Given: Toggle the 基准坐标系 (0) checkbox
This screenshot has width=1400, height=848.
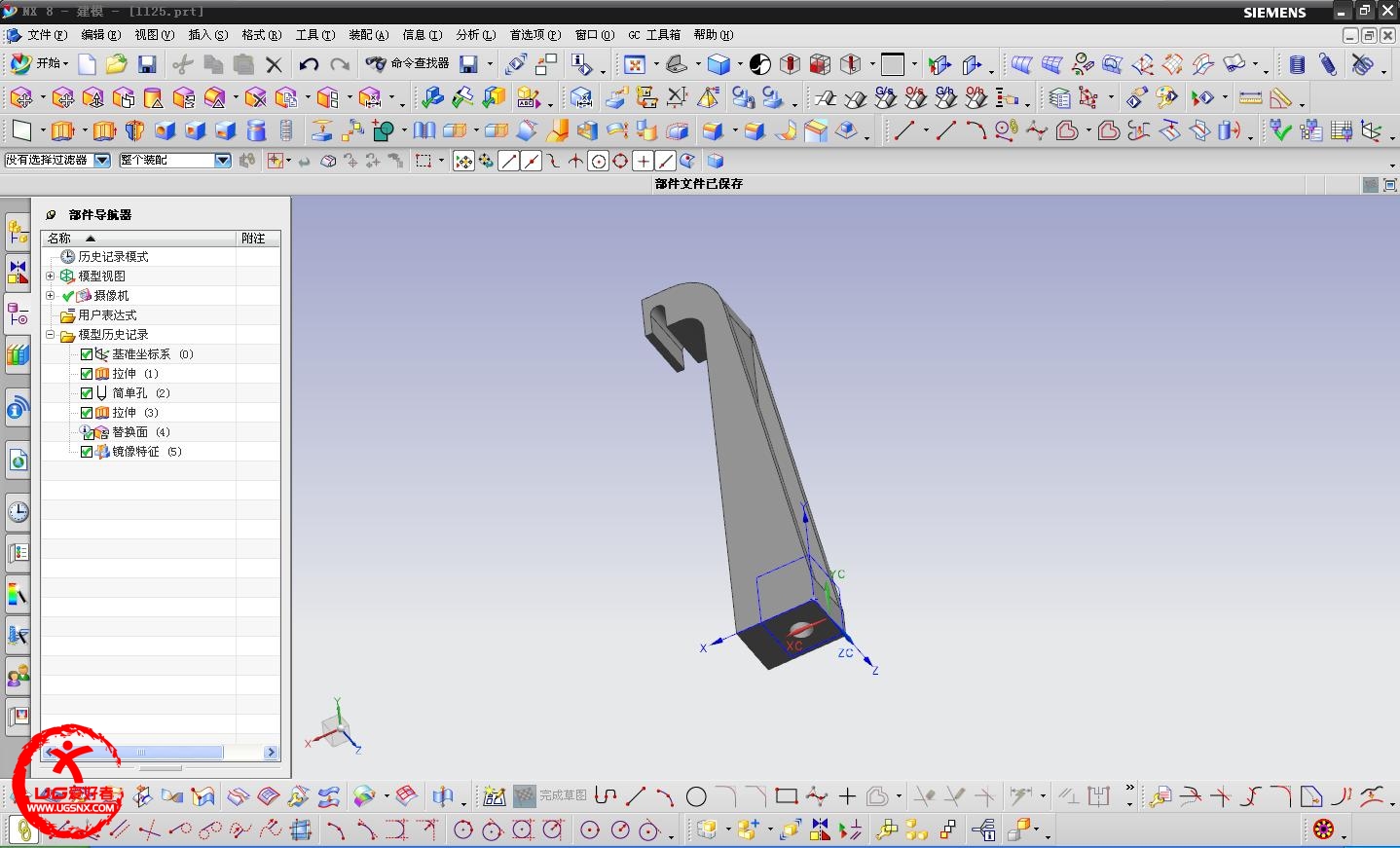Looking at the screenshot, I should 87,354.
